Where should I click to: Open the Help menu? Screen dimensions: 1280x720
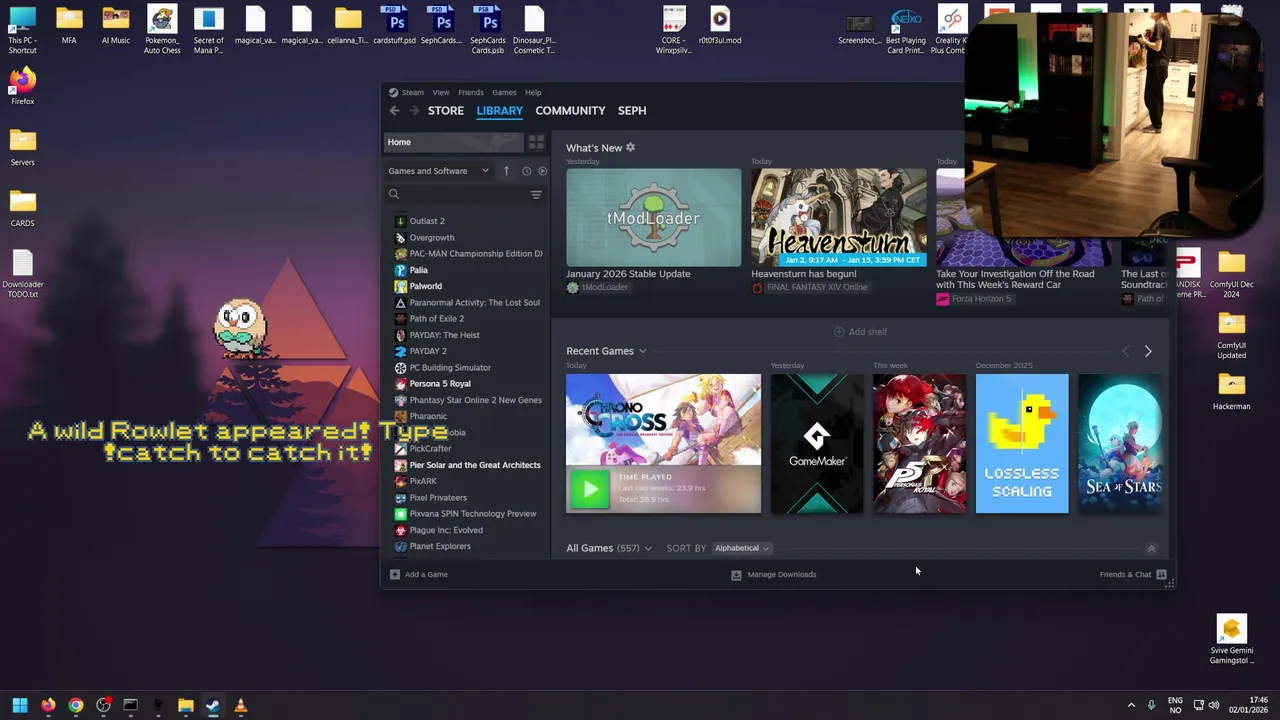(x=533, y=92)
